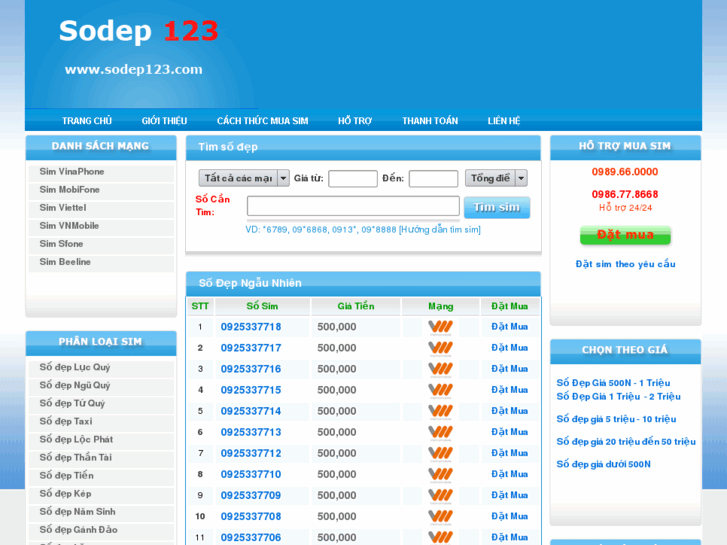Open 'Đặt sim theo yêu cầu' link
Screen dimensions: 727x545
pos(625,264)
